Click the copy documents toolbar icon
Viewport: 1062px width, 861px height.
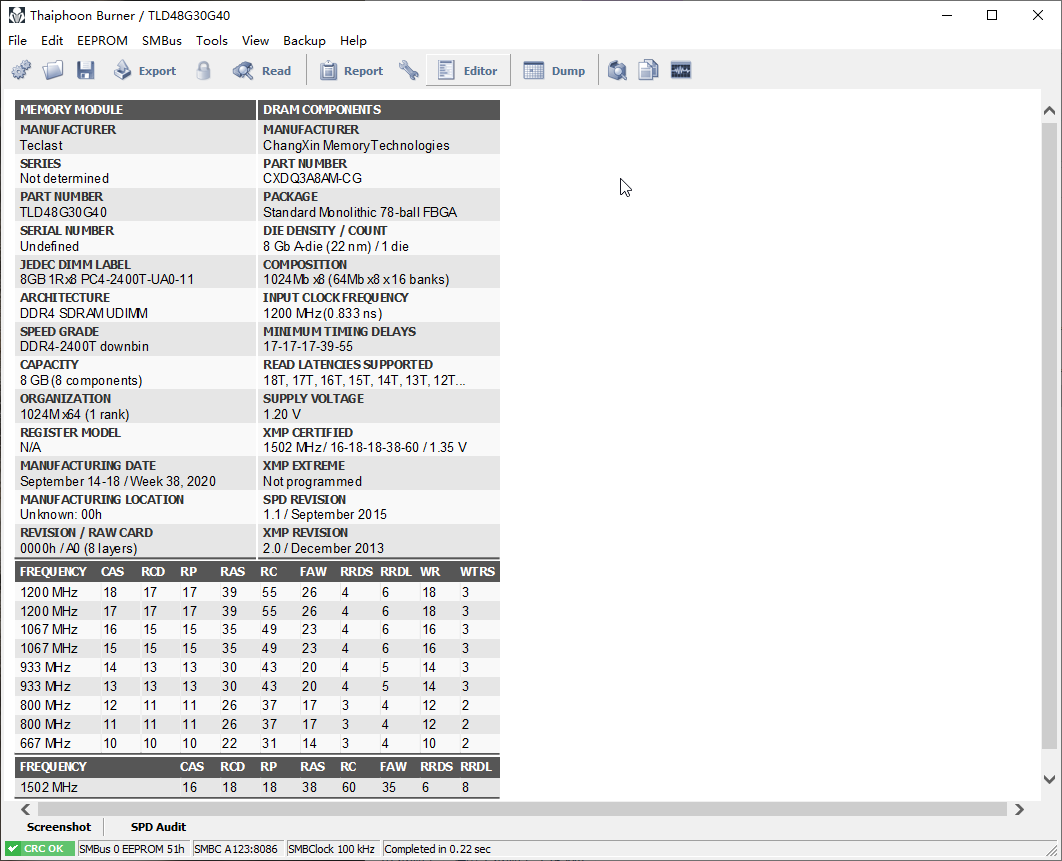click(x=649, y=71)
